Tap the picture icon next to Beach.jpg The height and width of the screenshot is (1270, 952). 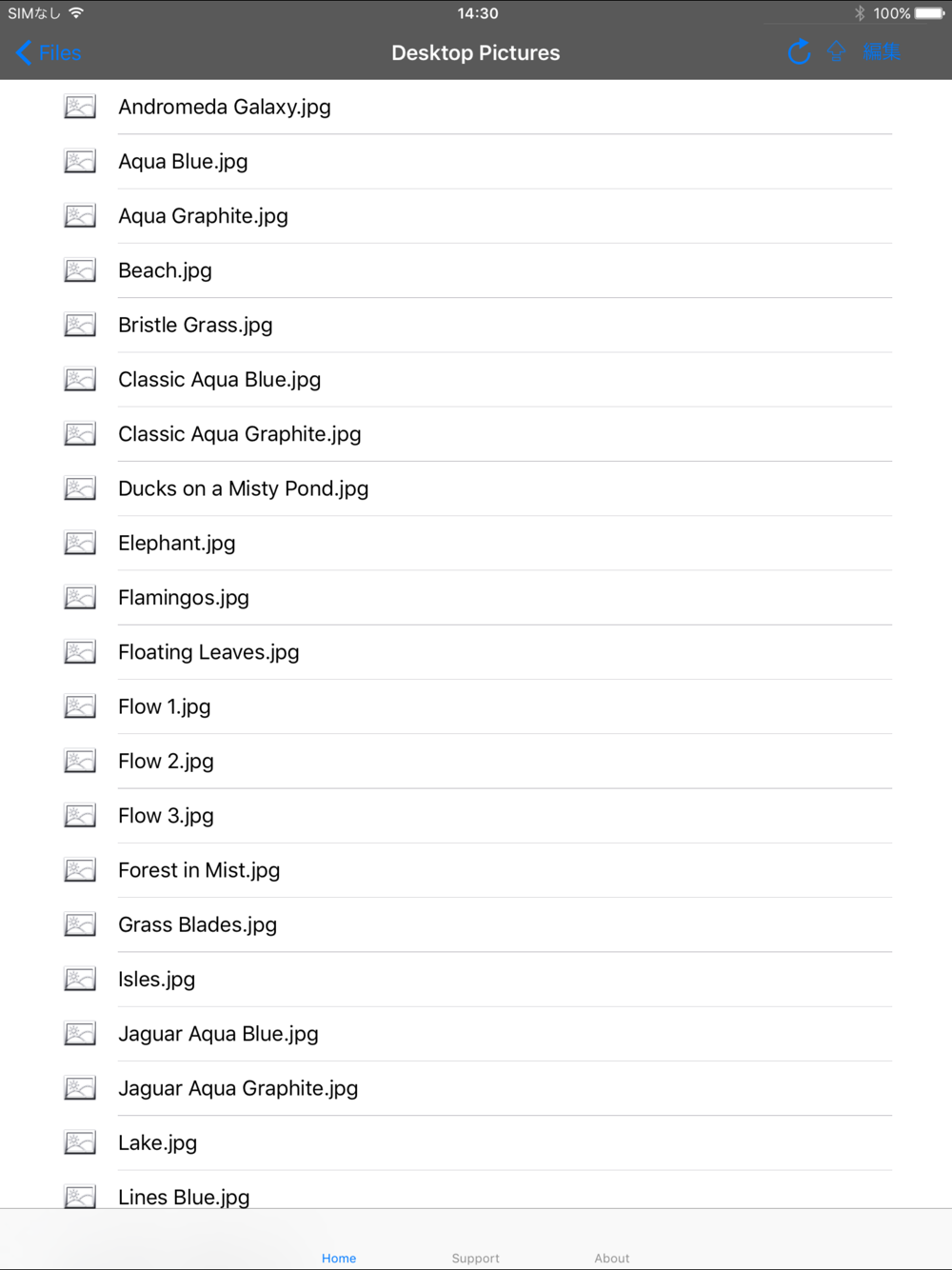click(x=80, y=270)
